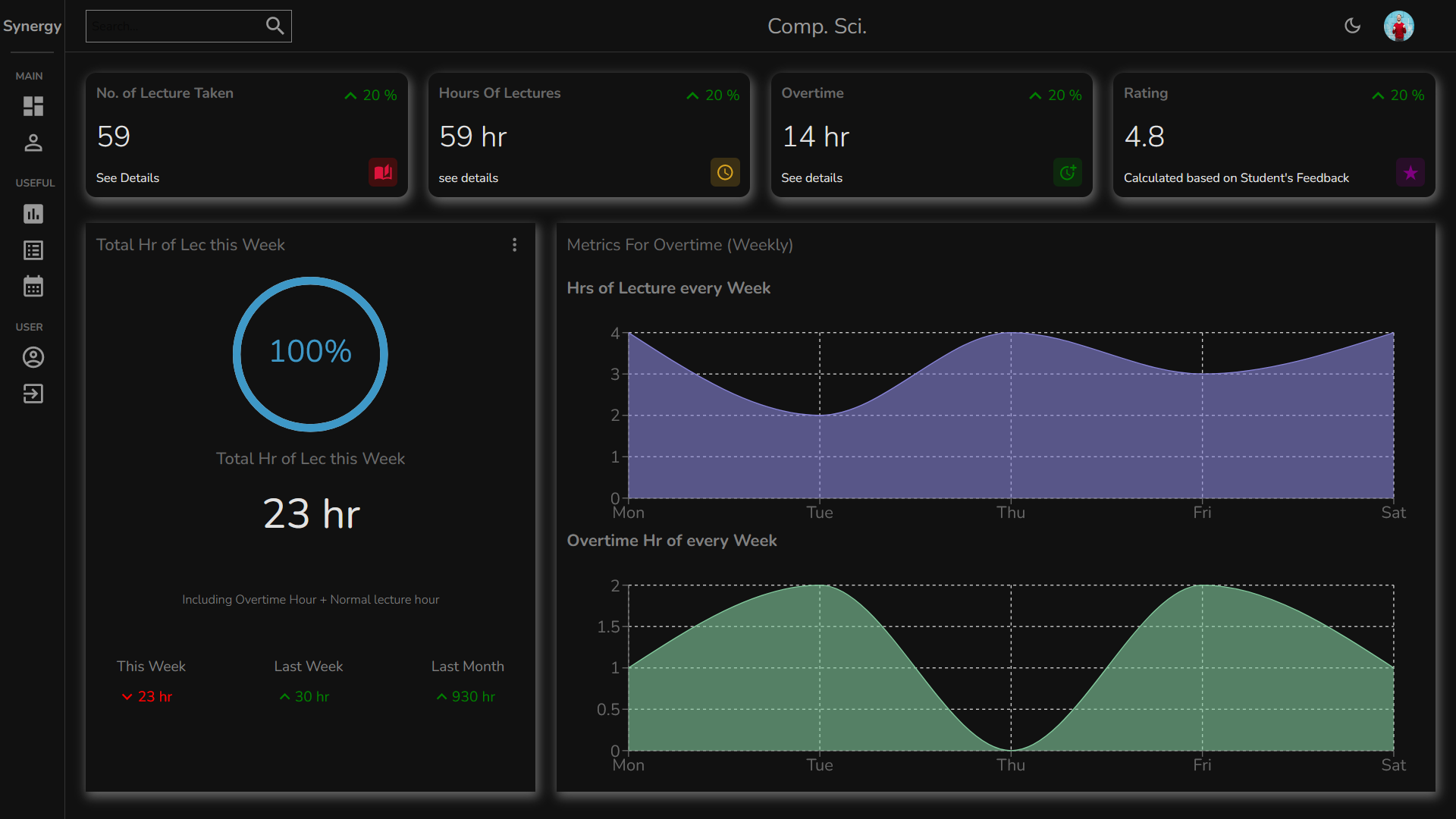Click the account circle icon under USER
Screen dimensions: 1456x819
pos(33,357)
